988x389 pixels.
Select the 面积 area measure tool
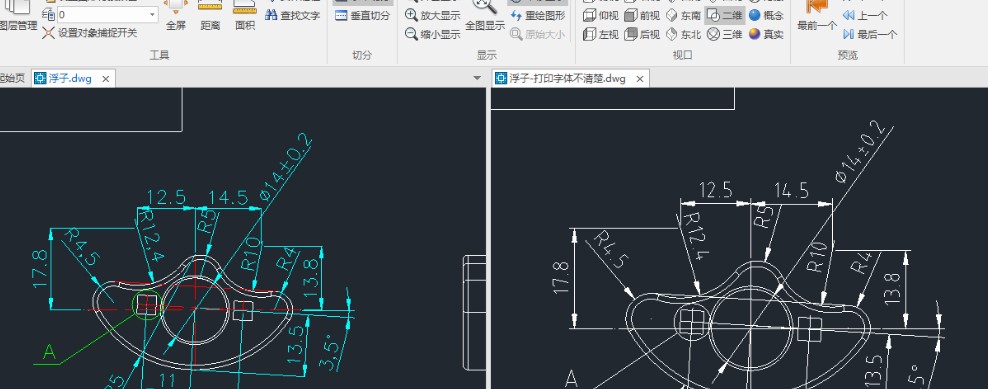point(244,16)
